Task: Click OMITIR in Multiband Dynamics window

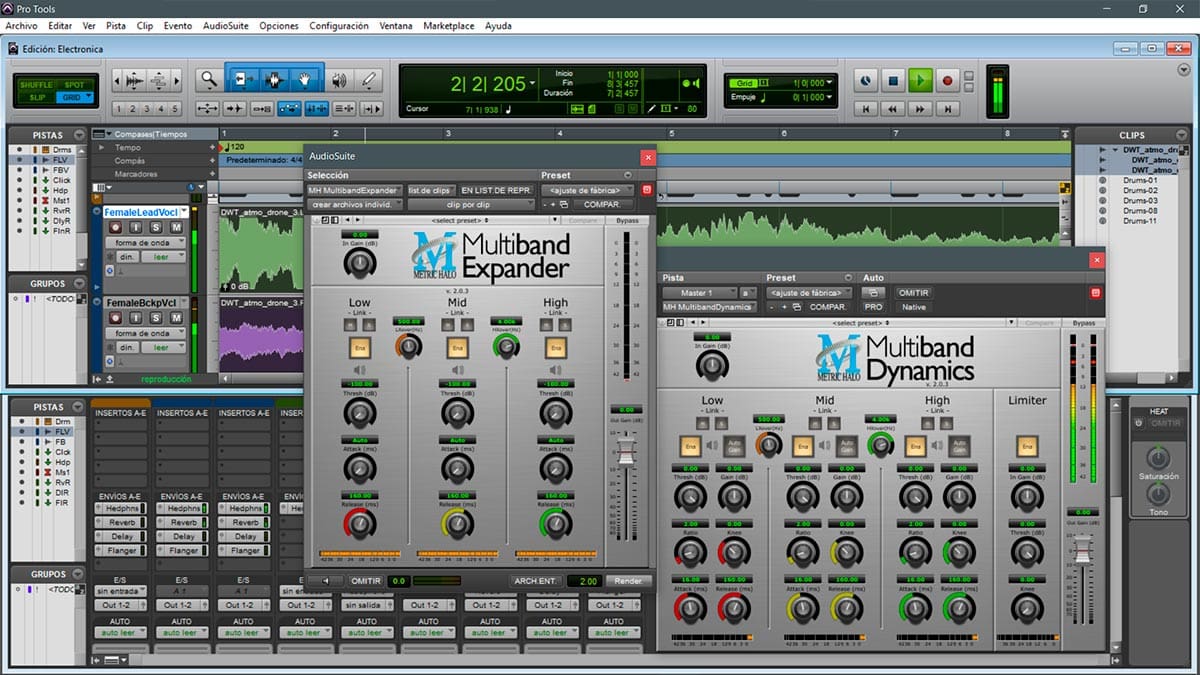Action: pos(913,293)
